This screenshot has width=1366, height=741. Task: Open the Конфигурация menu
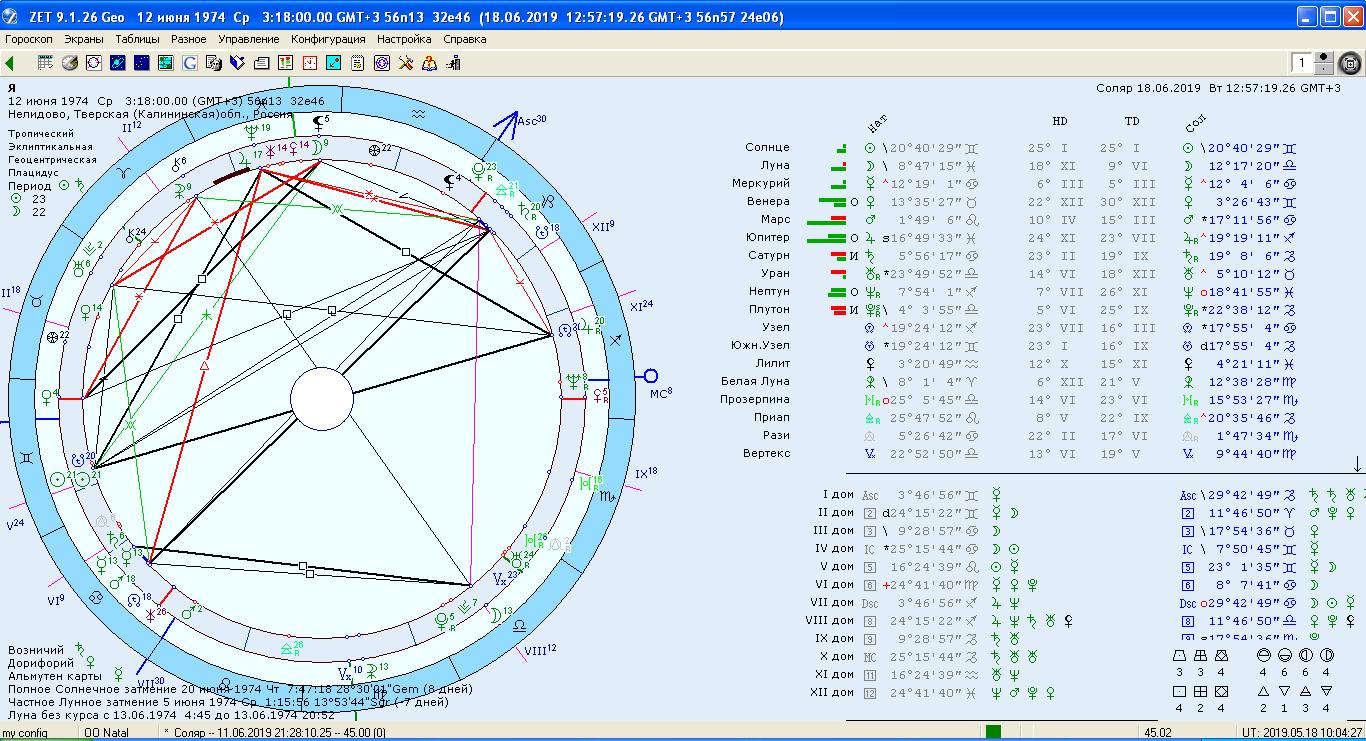pos(328,39)
